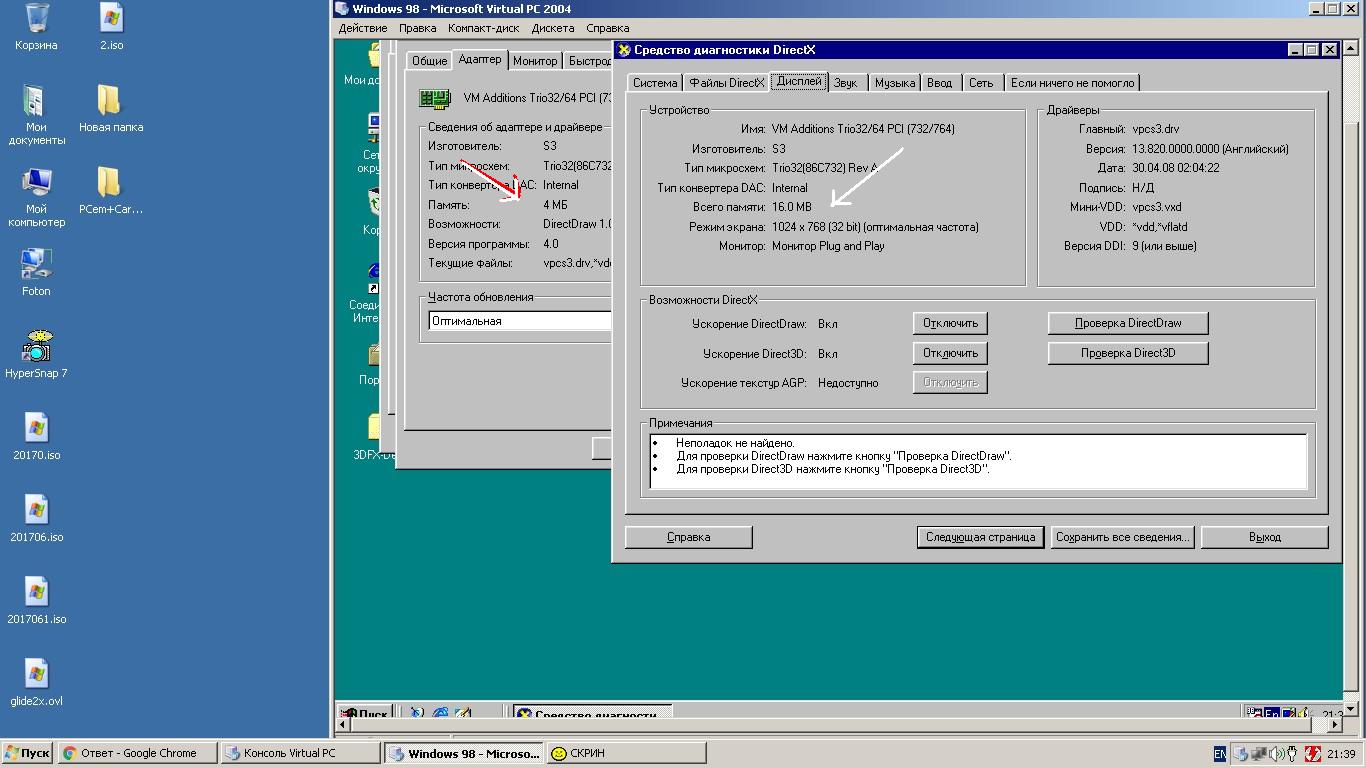
Task: Click the Windows host Пуск button
Action: (28, 753)
